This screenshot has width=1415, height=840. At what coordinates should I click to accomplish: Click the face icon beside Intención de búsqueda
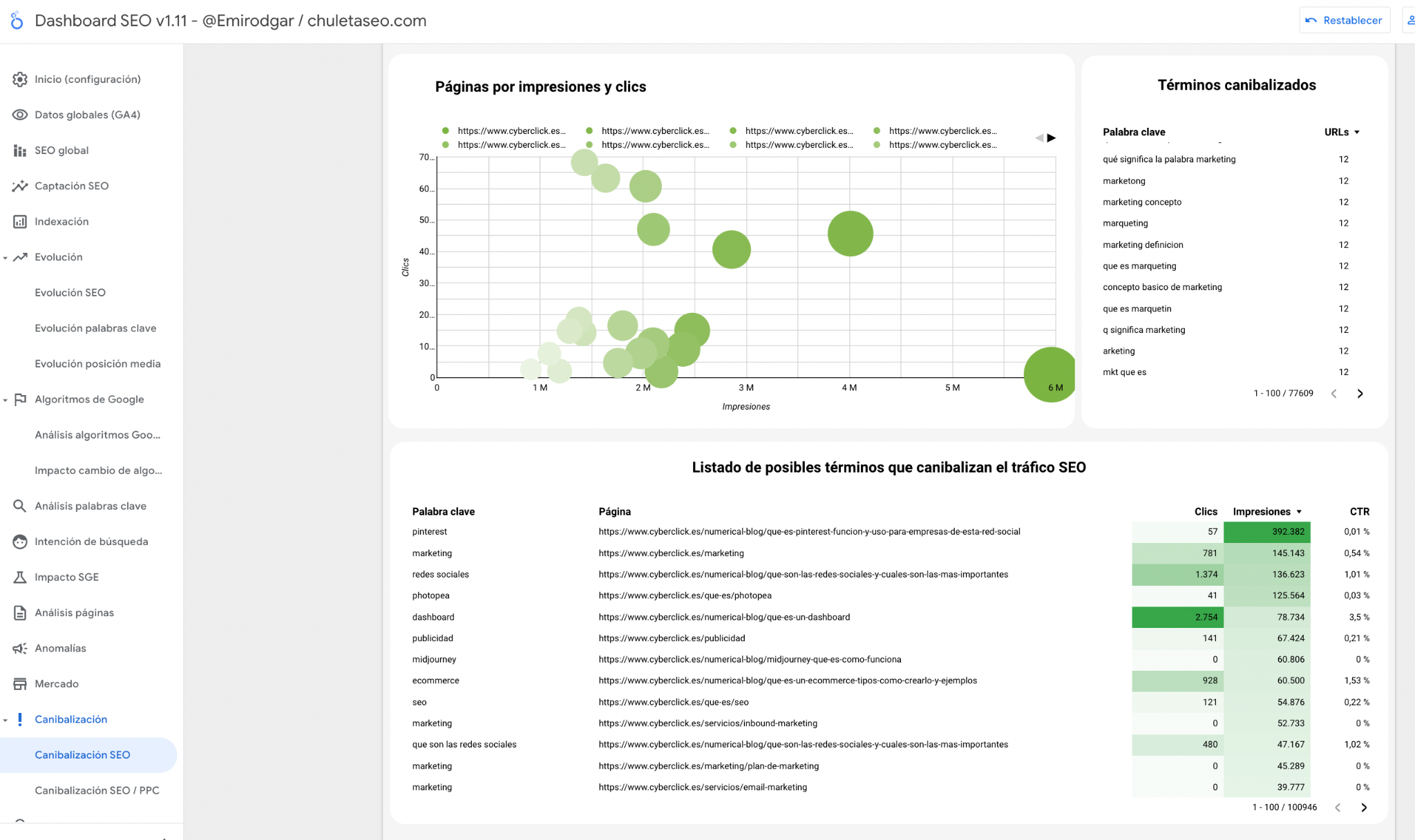click(20, 542)
